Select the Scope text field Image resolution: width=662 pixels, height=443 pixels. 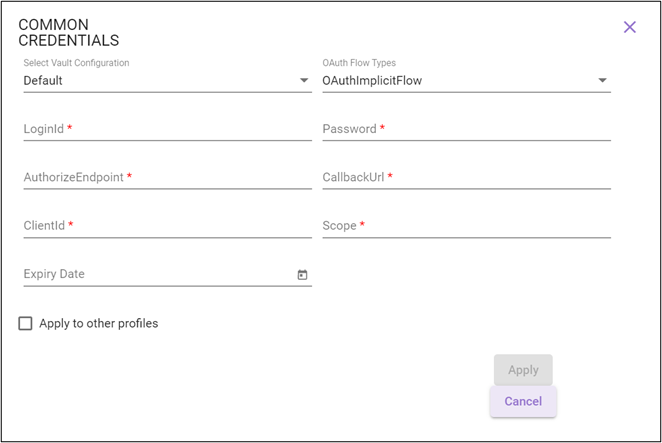[x=466, y=227]
